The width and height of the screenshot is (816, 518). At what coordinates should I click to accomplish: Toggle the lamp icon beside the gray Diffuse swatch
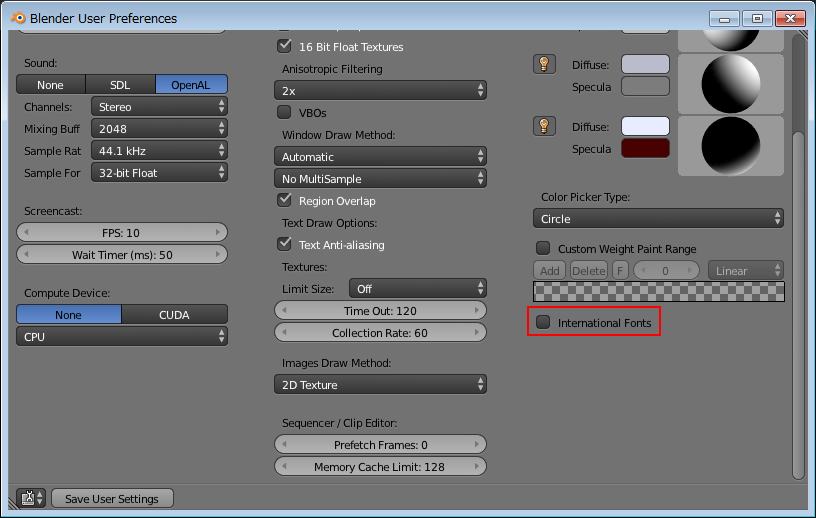click(x=544, y=65)
